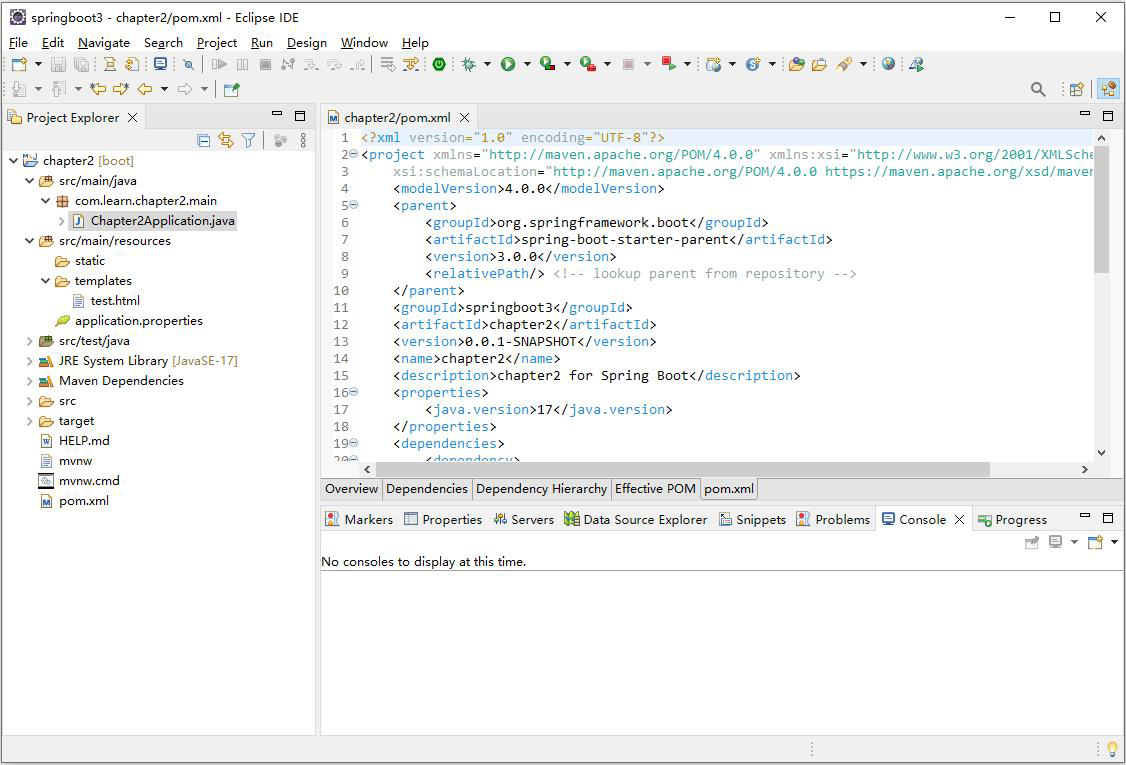This screenshot has width=1126, height=765.
Task: Click the Open Type folder icon
Action: 796,64
